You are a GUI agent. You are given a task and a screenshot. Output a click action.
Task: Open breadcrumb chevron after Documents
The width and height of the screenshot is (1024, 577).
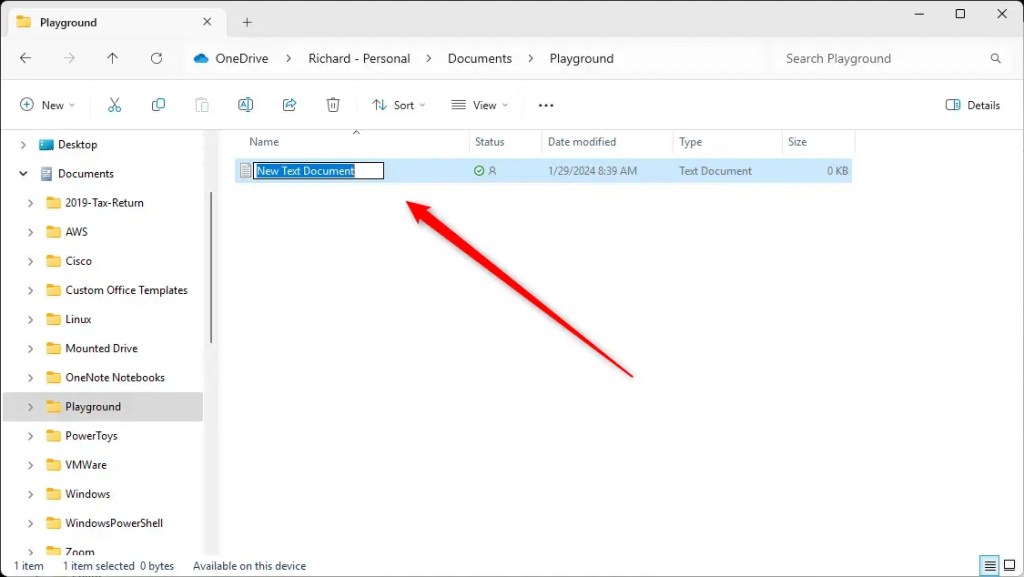[531, 58]
